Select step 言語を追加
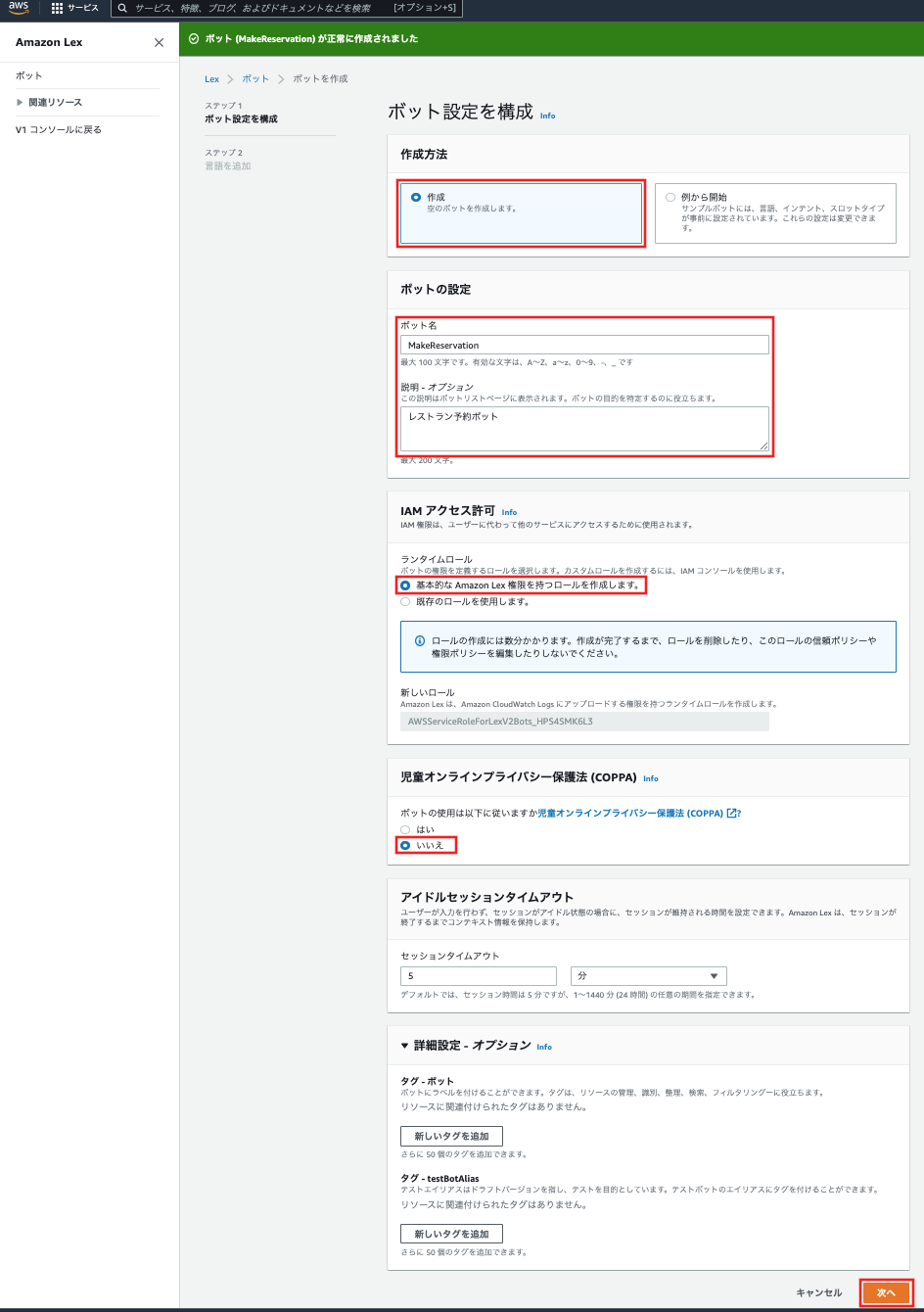Viewport: 924px width, 1312px height. click(228, 166)
